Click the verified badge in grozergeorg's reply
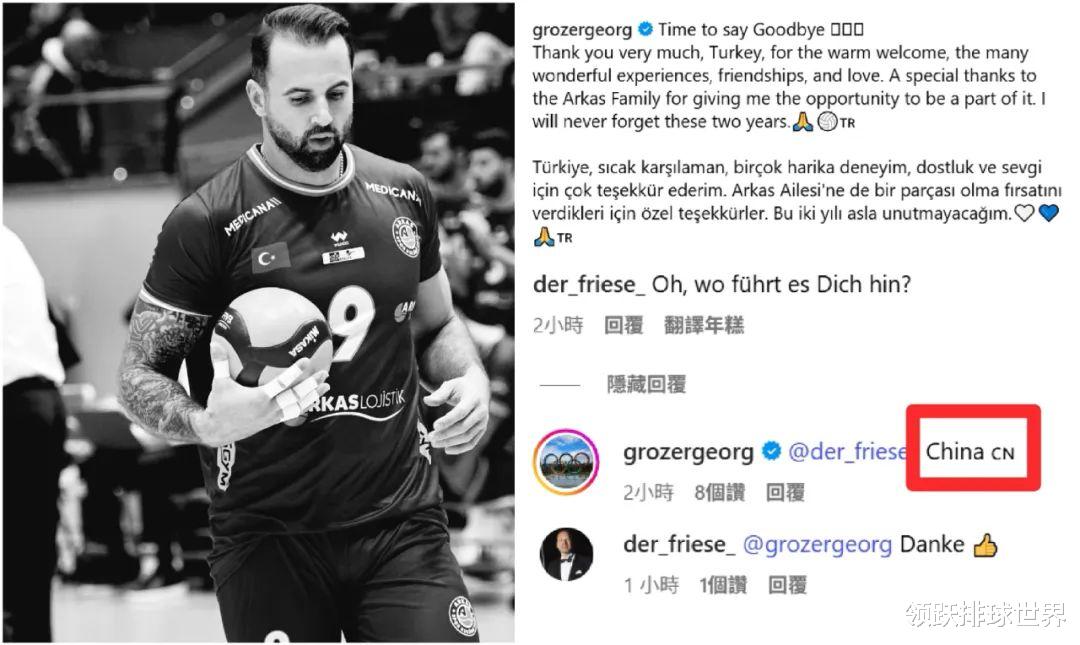1080x645 pixels. coord(771,451)
